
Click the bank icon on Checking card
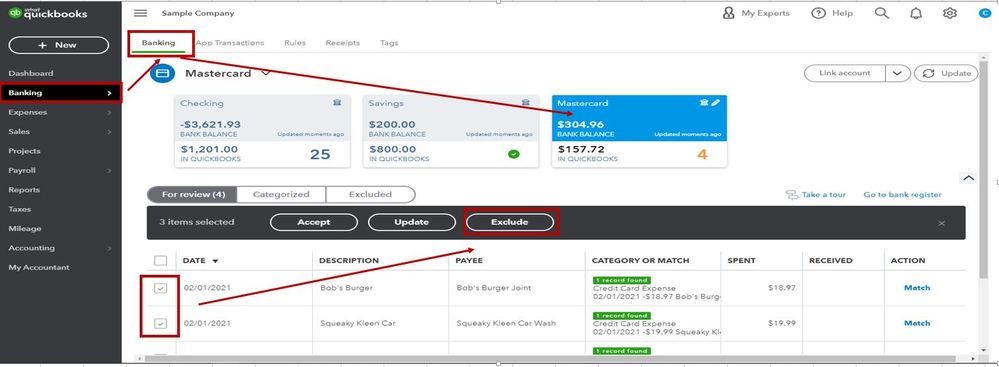337,103
